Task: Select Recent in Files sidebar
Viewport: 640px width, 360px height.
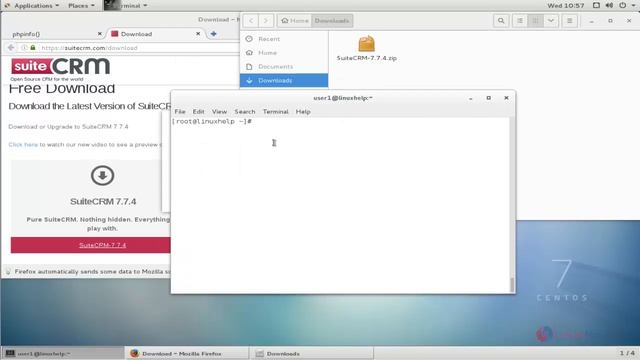Action: tap(284, 39)
